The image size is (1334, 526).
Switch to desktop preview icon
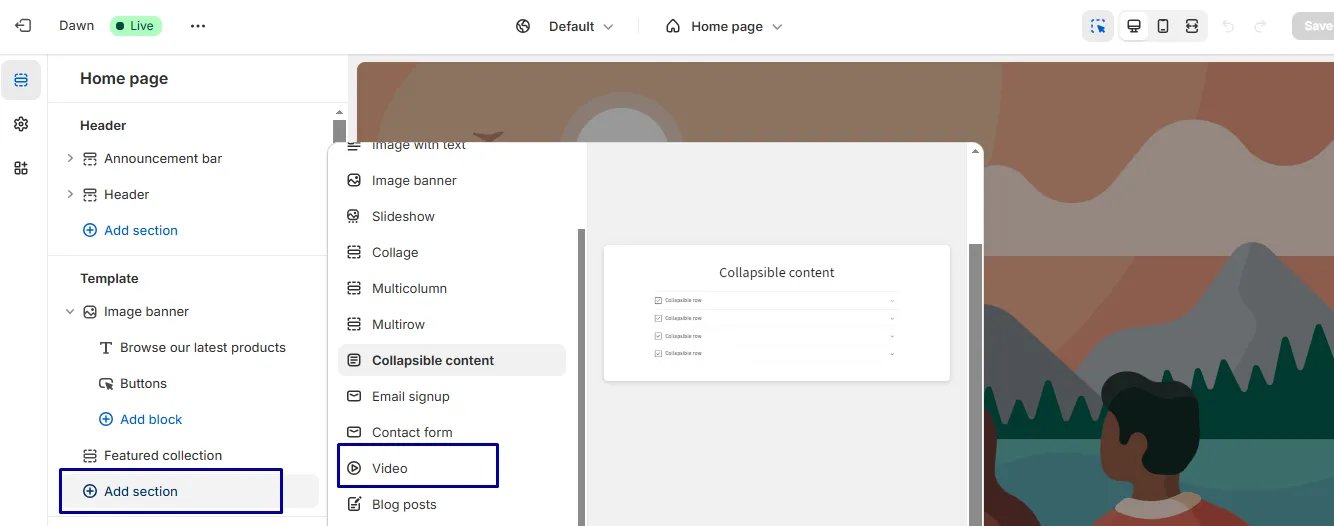[x=1134, y=26]
